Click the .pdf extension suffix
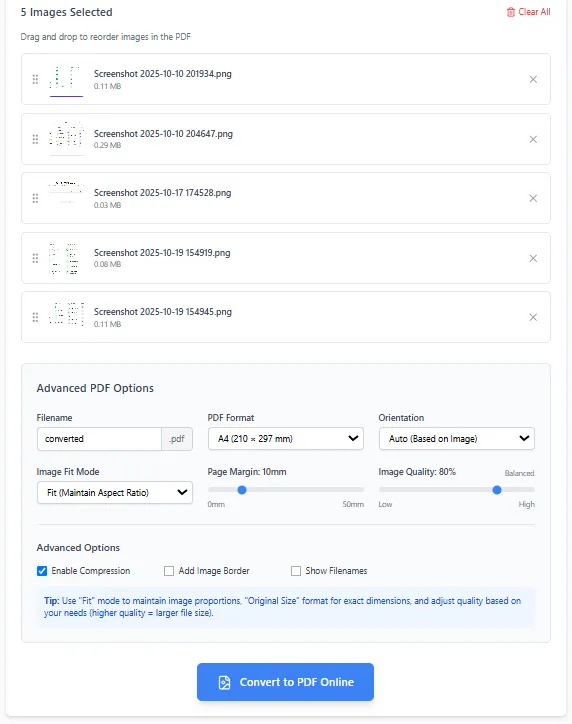Screen dimensions: 572x724 tap(177, 439)
